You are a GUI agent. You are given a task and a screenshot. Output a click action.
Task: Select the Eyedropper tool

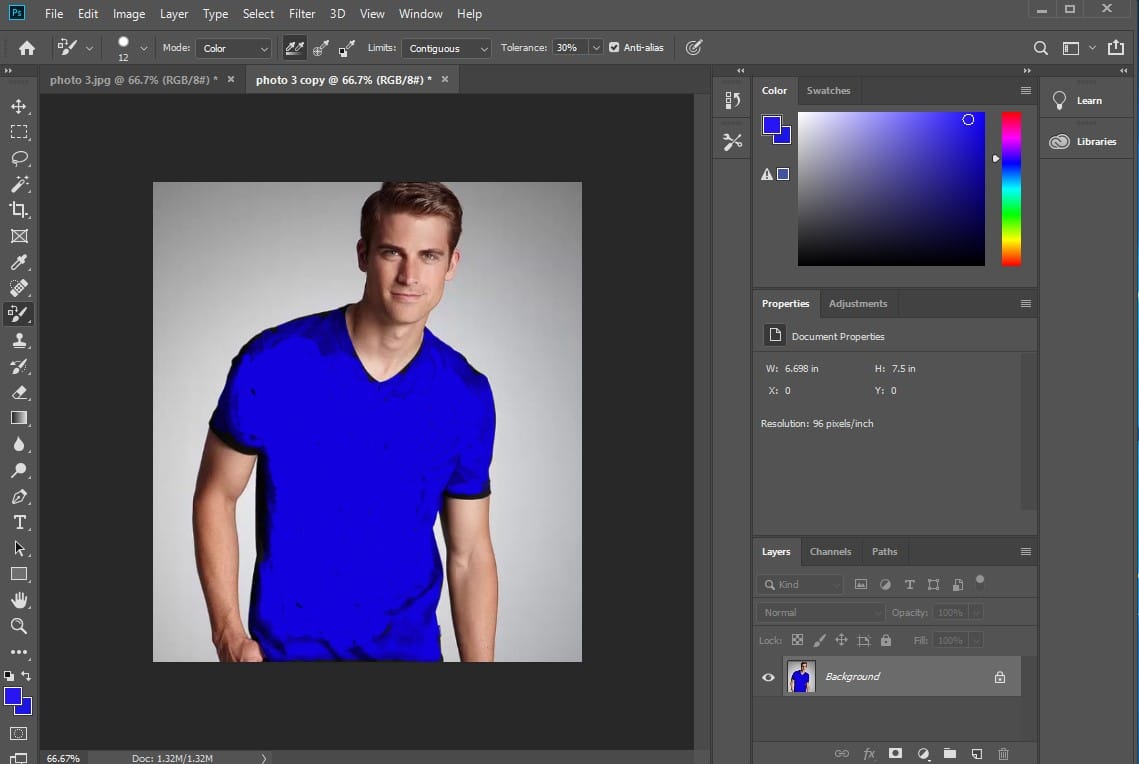[18, 262]
